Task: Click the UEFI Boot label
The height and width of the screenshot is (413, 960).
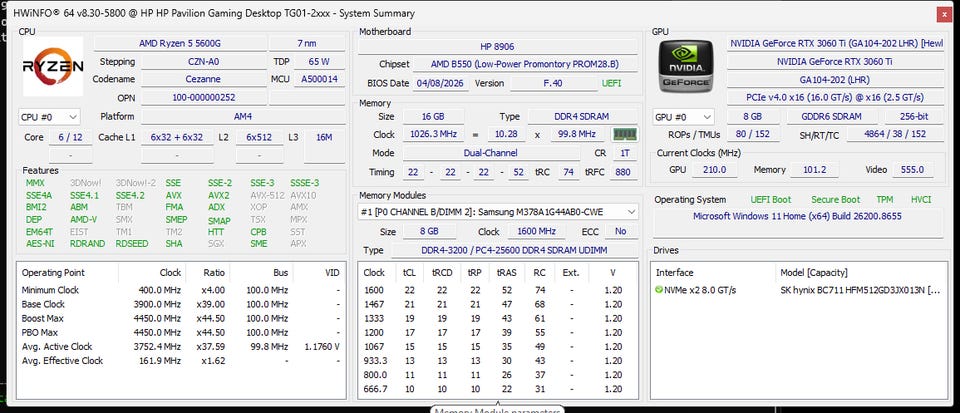Action: click(771, 199)
